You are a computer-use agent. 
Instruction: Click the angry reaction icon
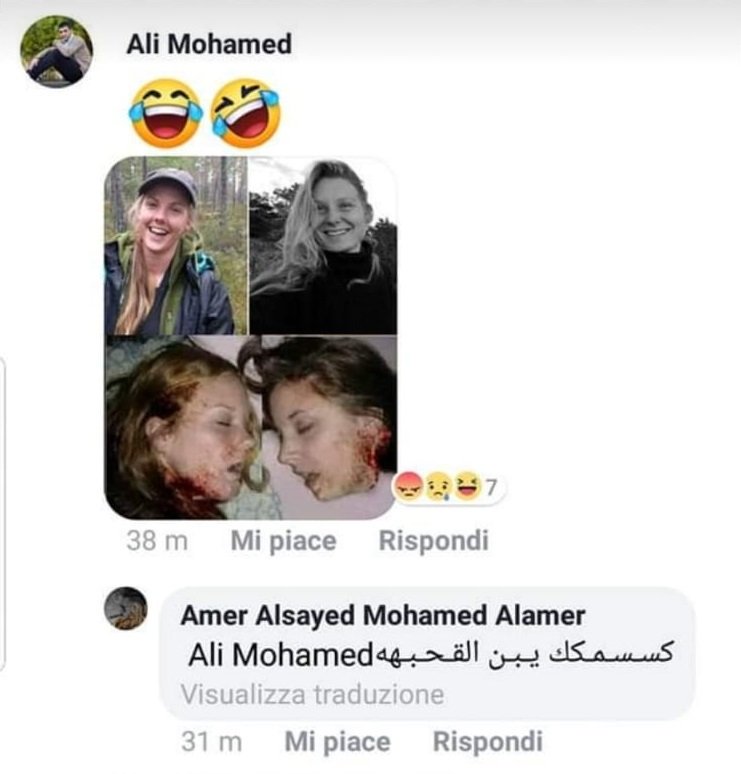coord(408,488)
